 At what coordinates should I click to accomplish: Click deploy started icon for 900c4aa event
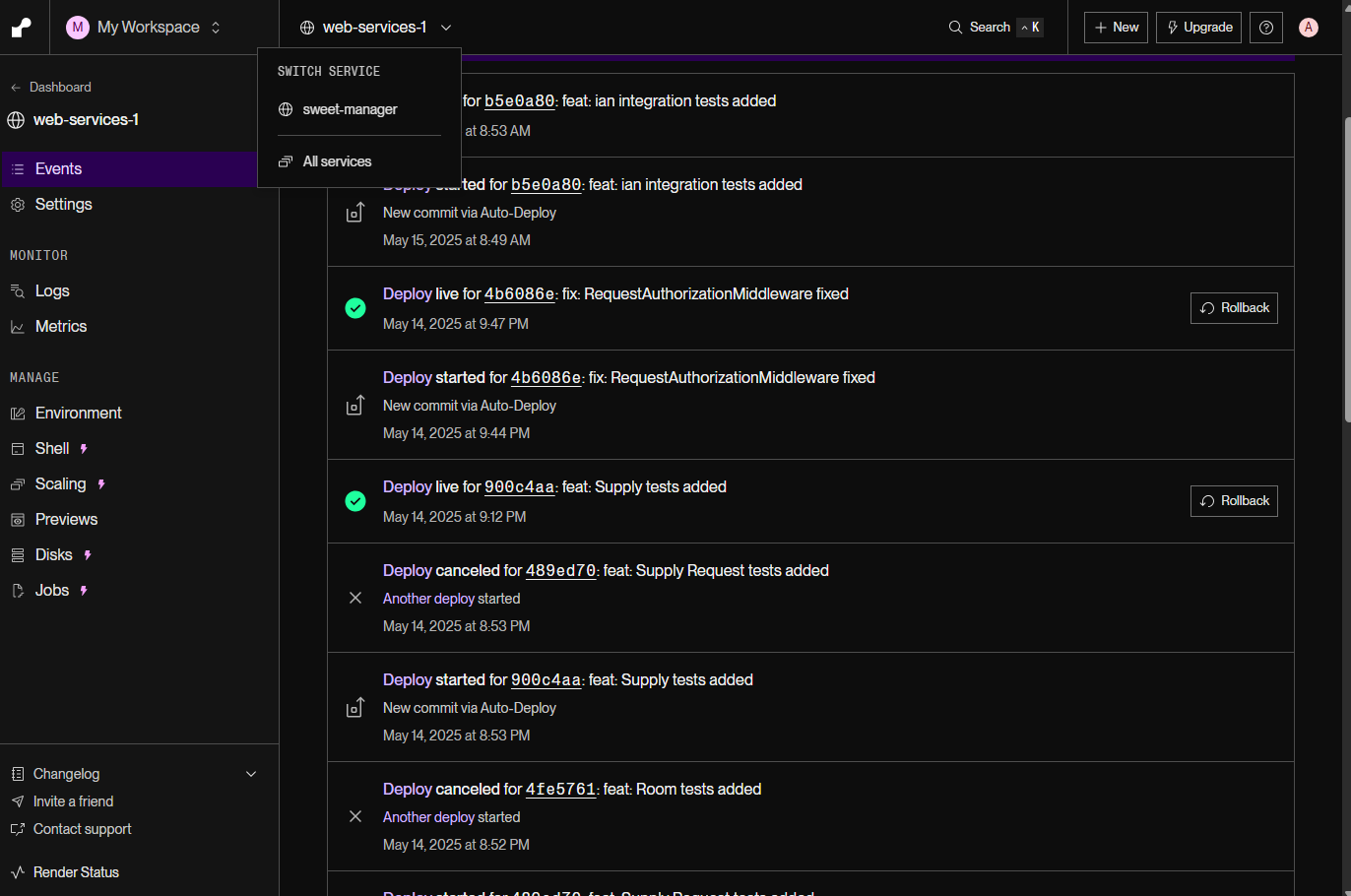click(x=355, y=707)
